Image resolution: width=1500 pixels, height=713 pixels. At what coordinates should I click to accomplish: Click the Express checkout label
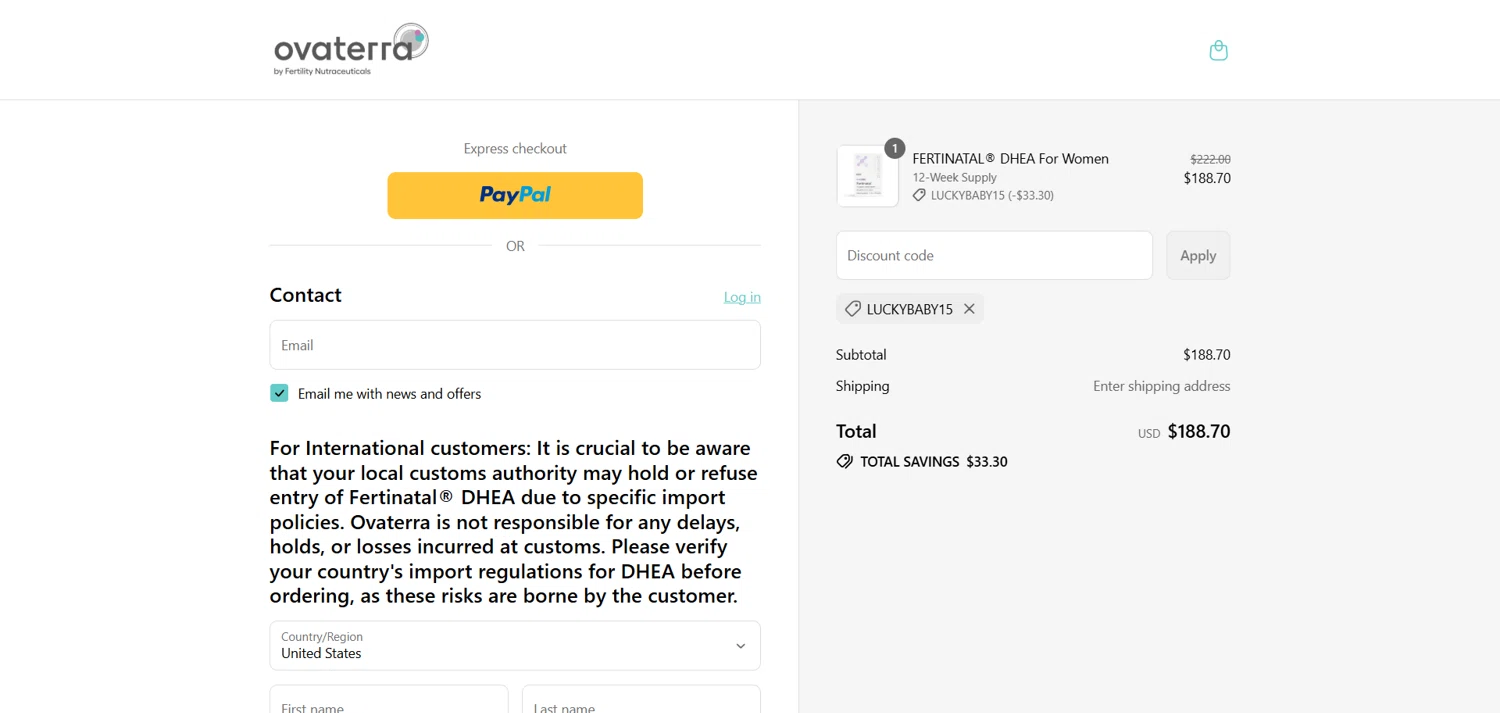[x=515, y=148]
